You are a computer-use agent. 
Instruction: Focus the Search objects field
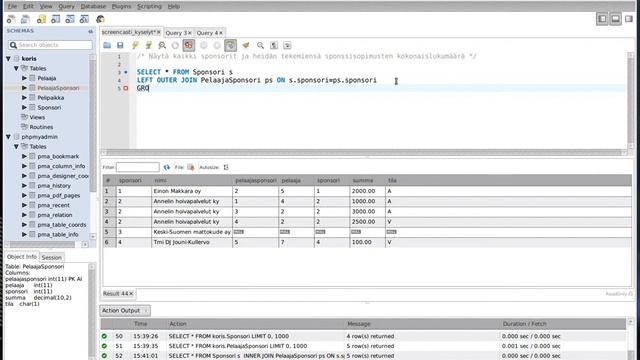click(x=51, y=45)
